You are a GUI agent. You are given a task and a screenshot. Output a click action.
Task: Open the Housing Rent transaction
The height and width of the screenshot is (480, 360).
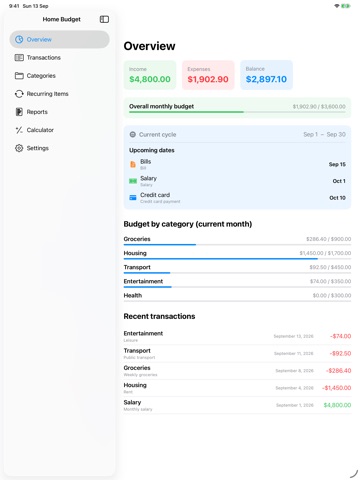pyautogui.click(x=237, y=388)
